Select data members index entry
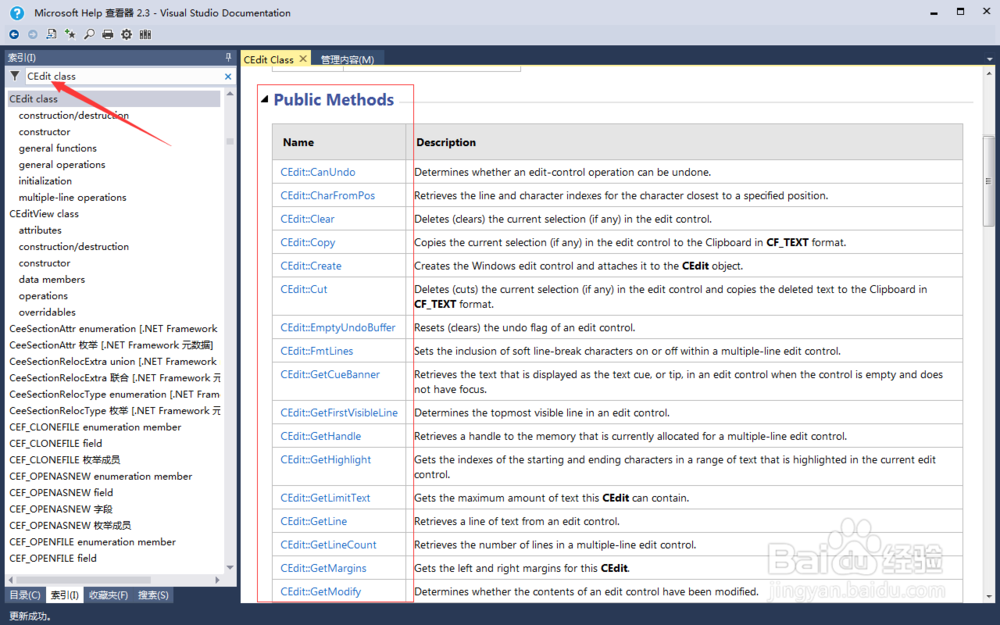This screenshot has height=625, width=1000. (52, 279)
